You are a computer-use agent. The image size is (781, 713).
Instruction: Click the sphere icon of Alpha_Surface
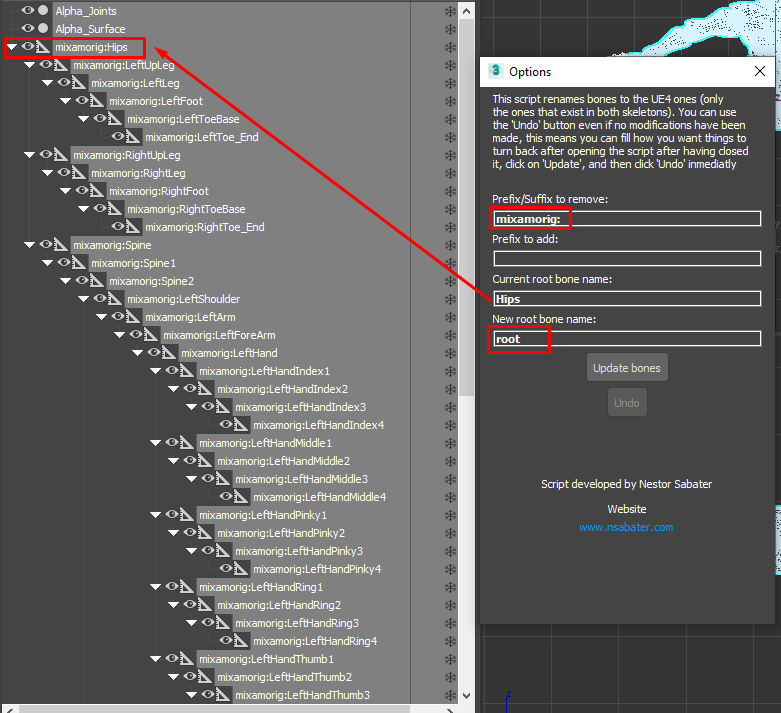[x=43, y=28]
